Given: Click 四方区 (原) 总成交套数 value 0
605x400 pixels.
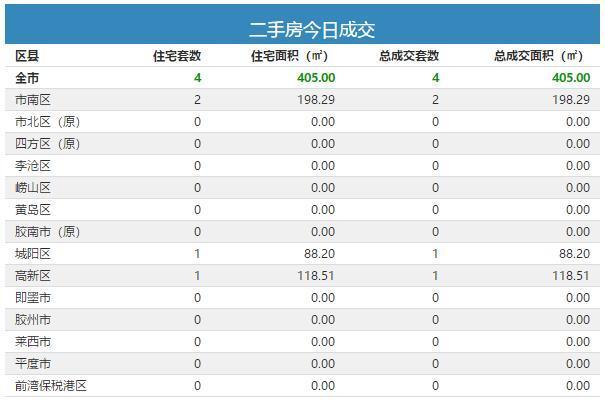Looking at the screenshot, I should pos(436,144).
